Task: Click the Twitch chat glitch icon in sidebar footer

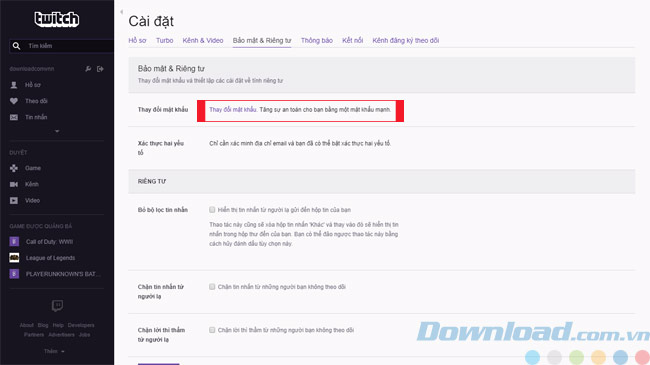Action: tap(57, 306)
